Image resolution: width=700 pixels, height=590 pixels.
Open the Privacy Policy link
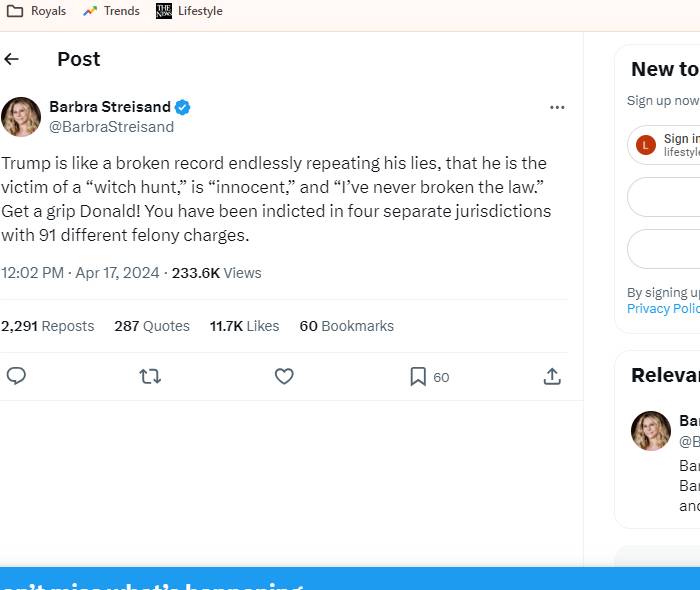pos(663,309)
